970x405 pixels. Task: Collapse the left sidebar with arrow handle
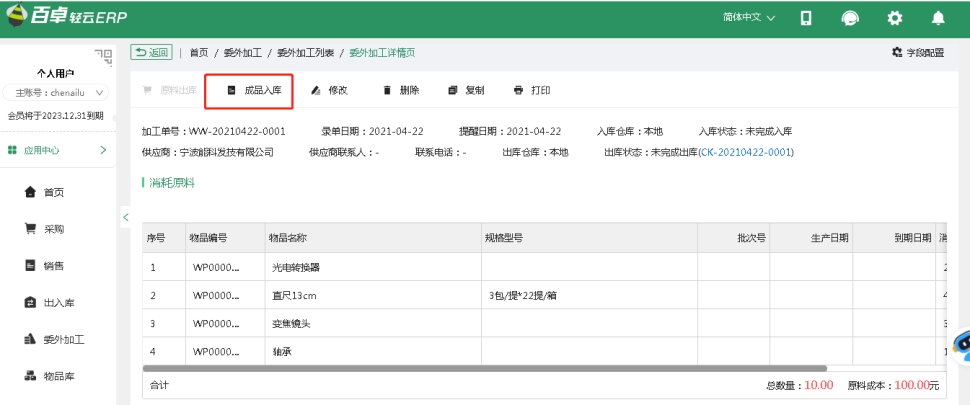click(125, 217)
